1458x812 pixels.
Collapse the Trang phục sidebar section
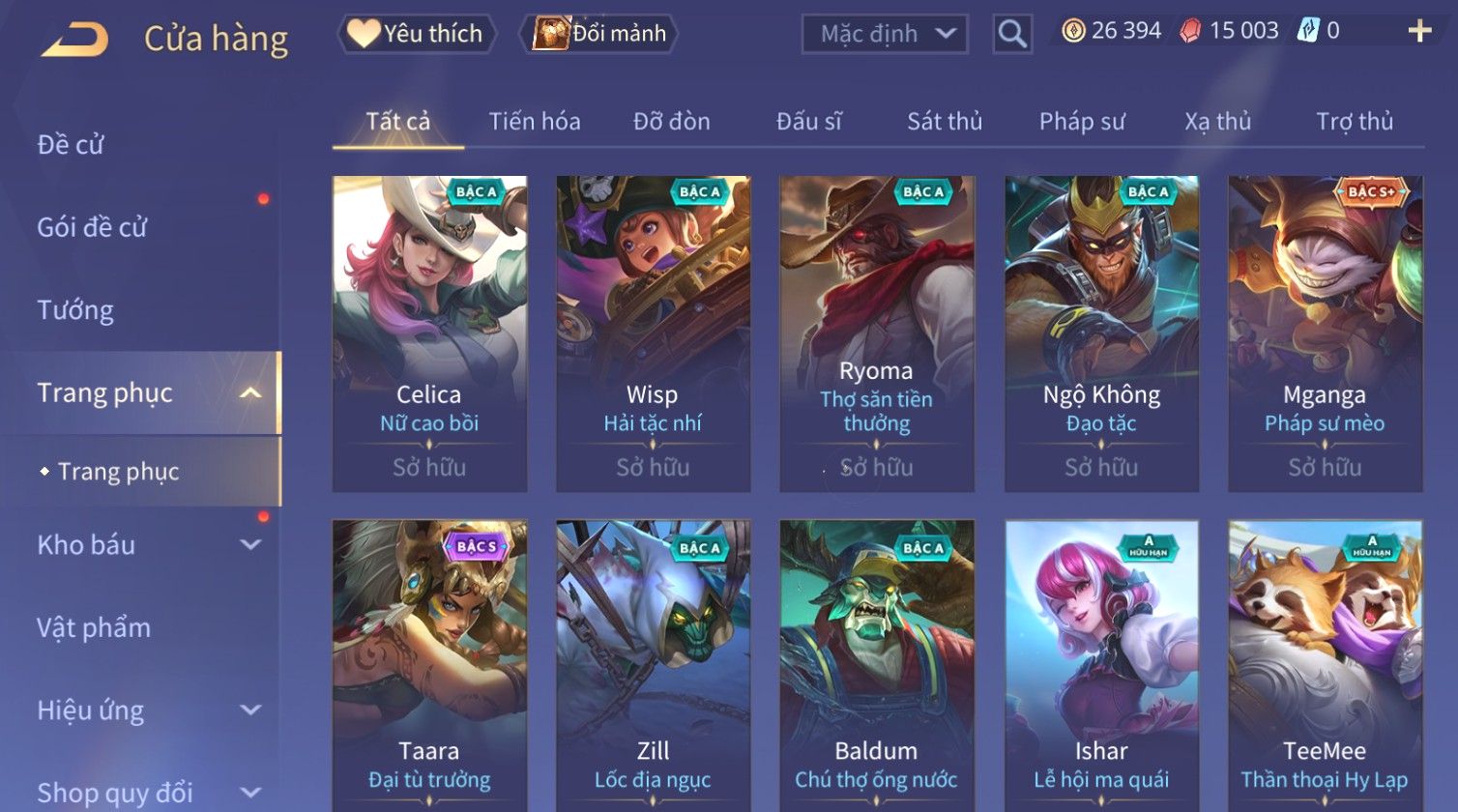(x=250, y=393)
